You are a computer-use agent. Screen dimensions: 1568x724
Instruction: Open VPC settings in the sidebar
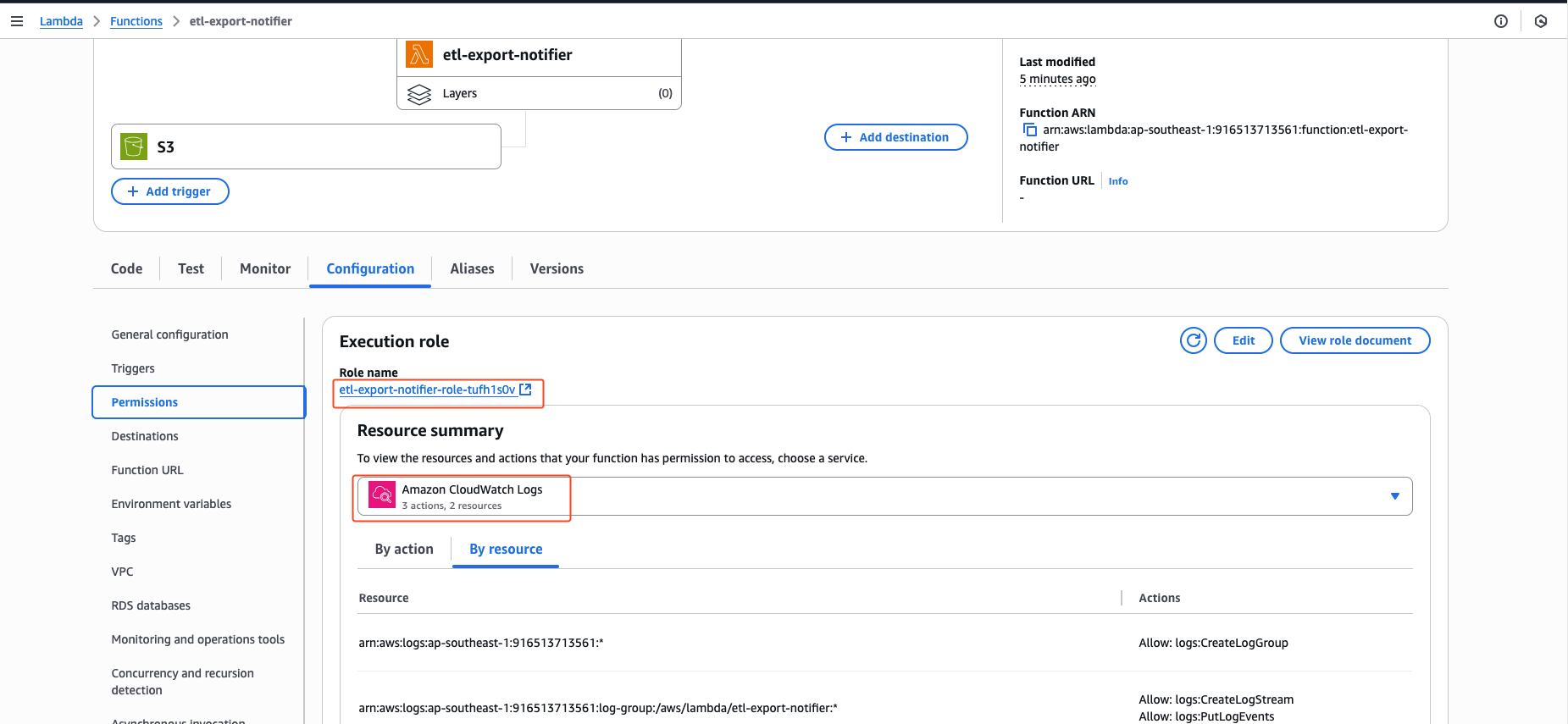click(122, 572)
